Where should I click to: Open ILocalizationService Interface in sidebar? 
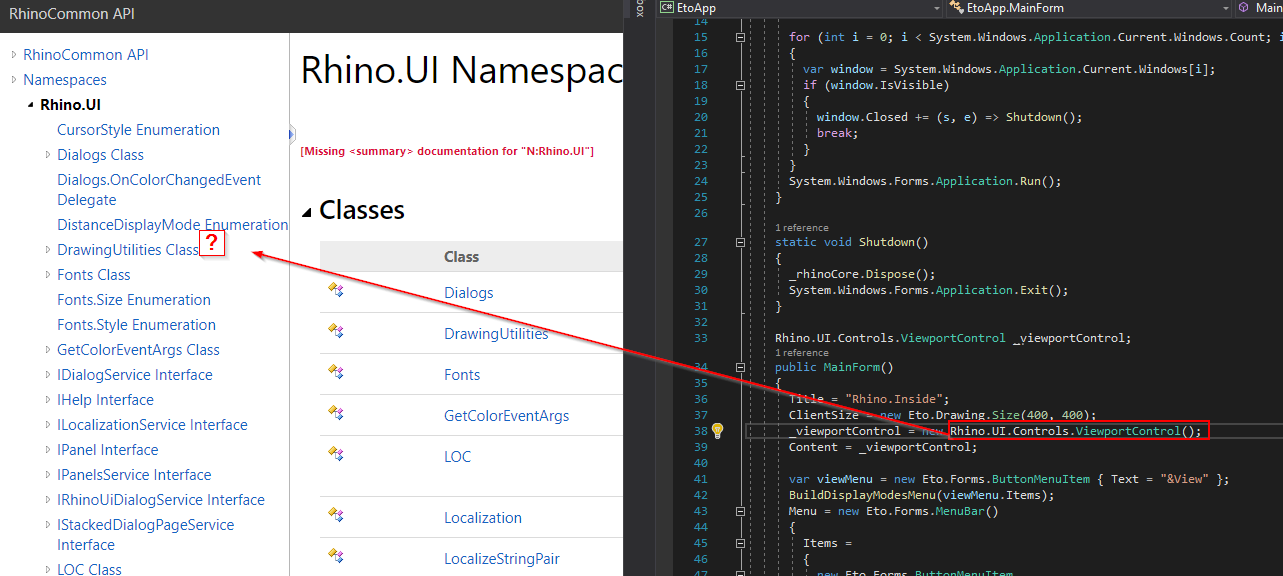tap(152, 425)
